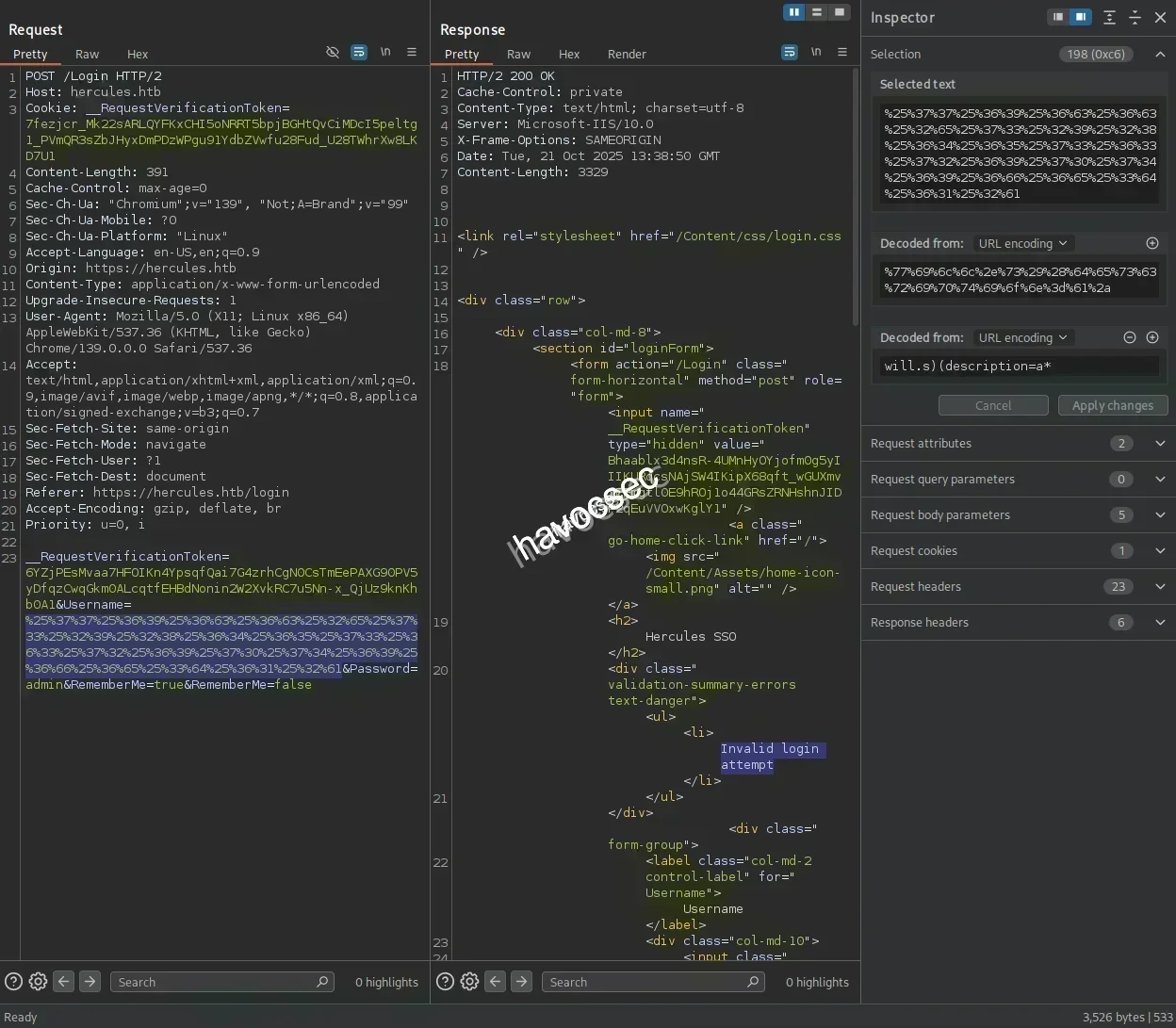
Task: Open the Request panel hamburger menu
Action: coord(412,53)
